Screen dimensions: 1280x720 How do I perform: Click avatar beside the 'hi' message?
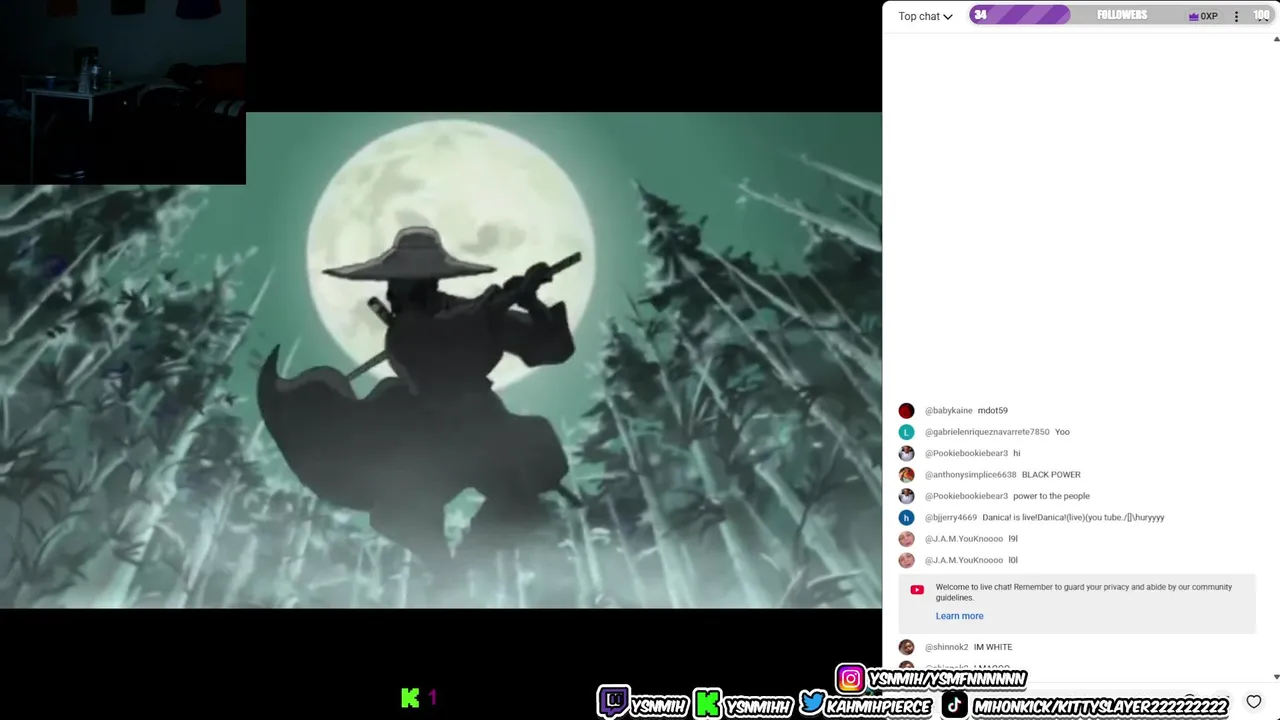pos(906,453)
